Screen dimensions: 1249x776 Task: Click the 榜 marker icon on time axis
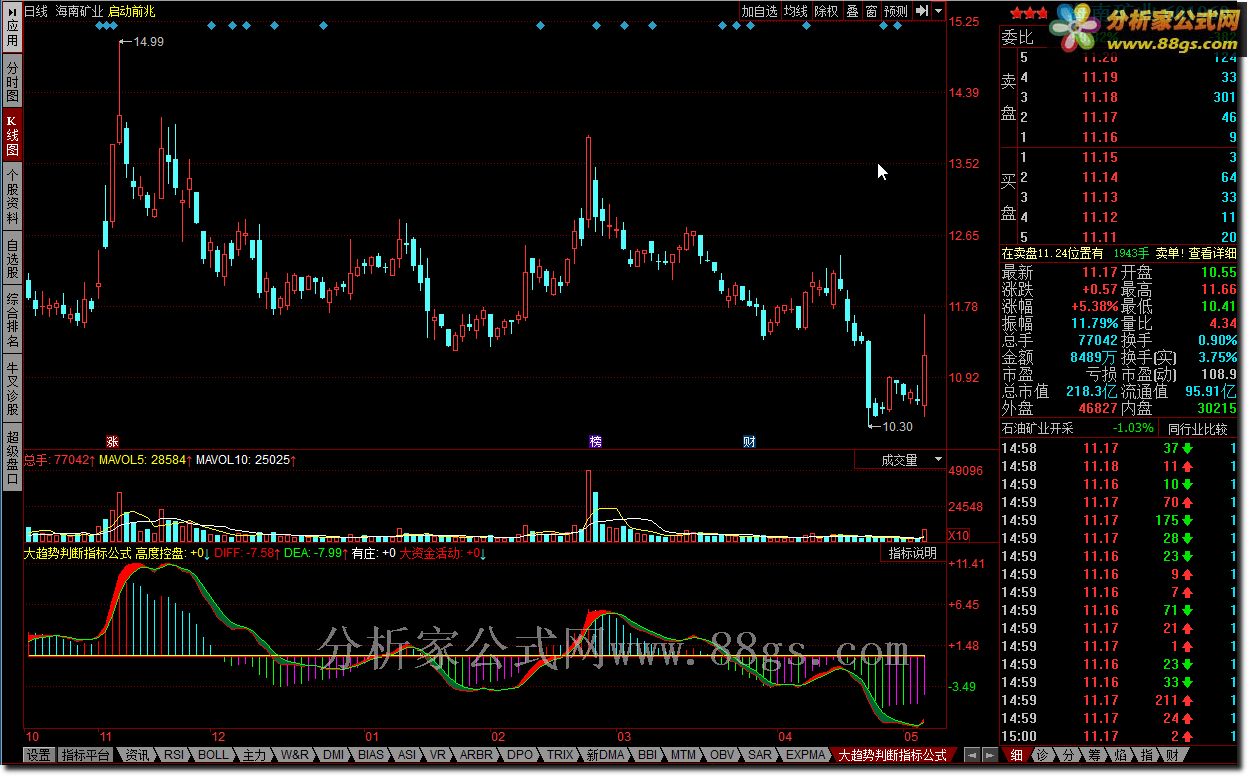596,441
